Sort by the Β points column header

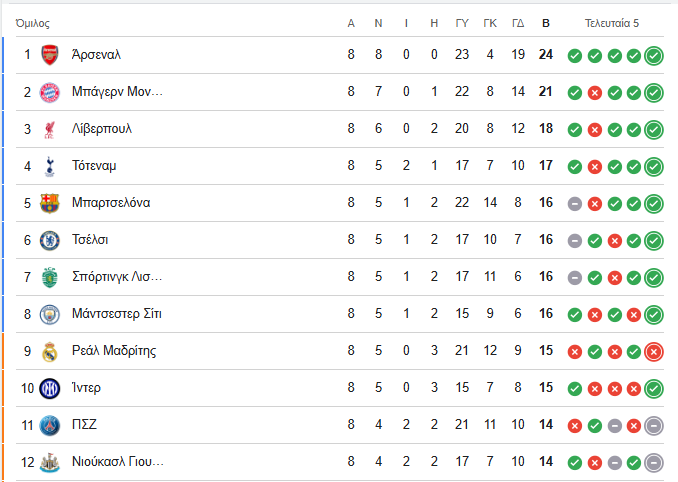[x=546, y=23]
